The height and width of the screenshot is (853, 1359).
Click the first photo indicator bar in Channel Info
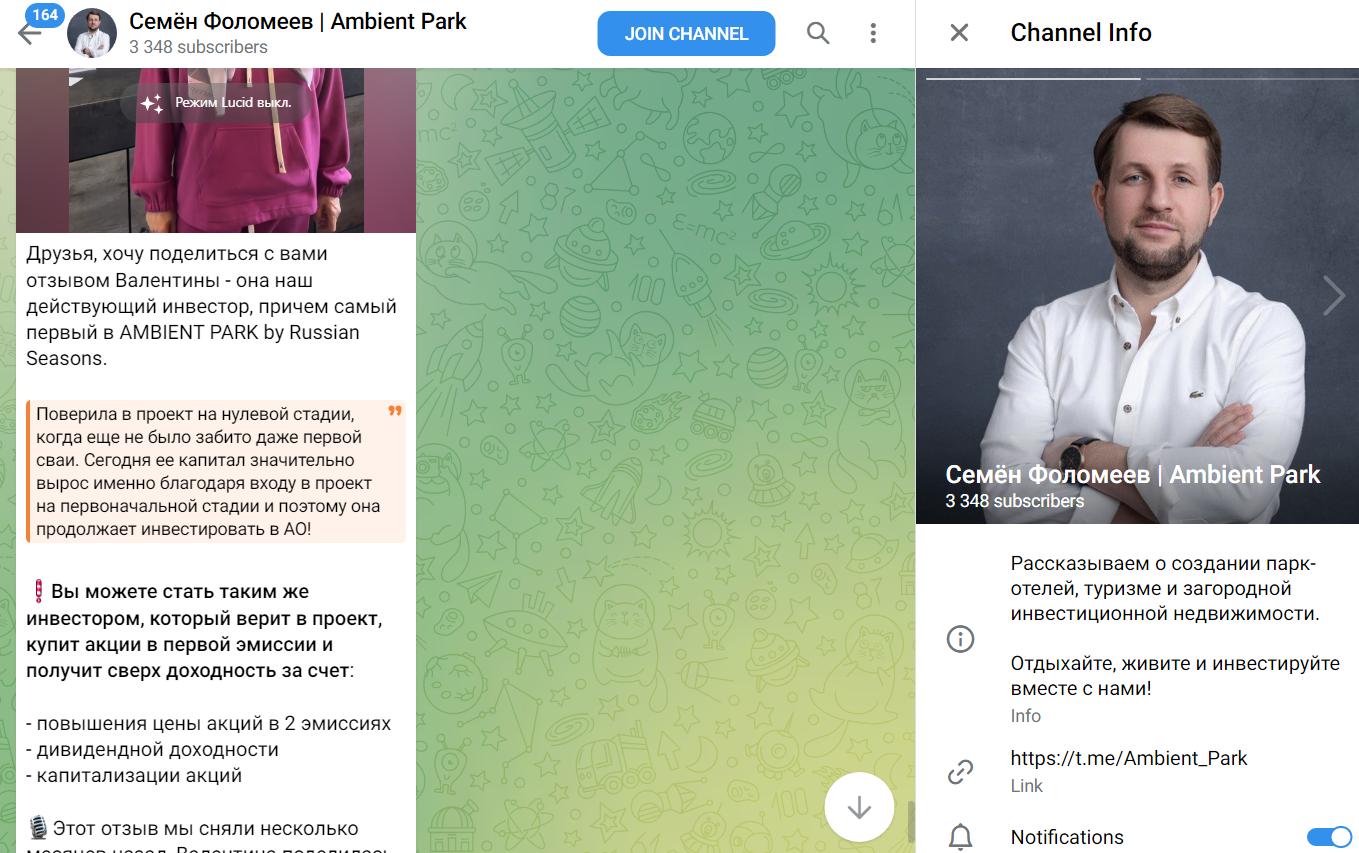pyautogui.click(x=1033, y=77)
